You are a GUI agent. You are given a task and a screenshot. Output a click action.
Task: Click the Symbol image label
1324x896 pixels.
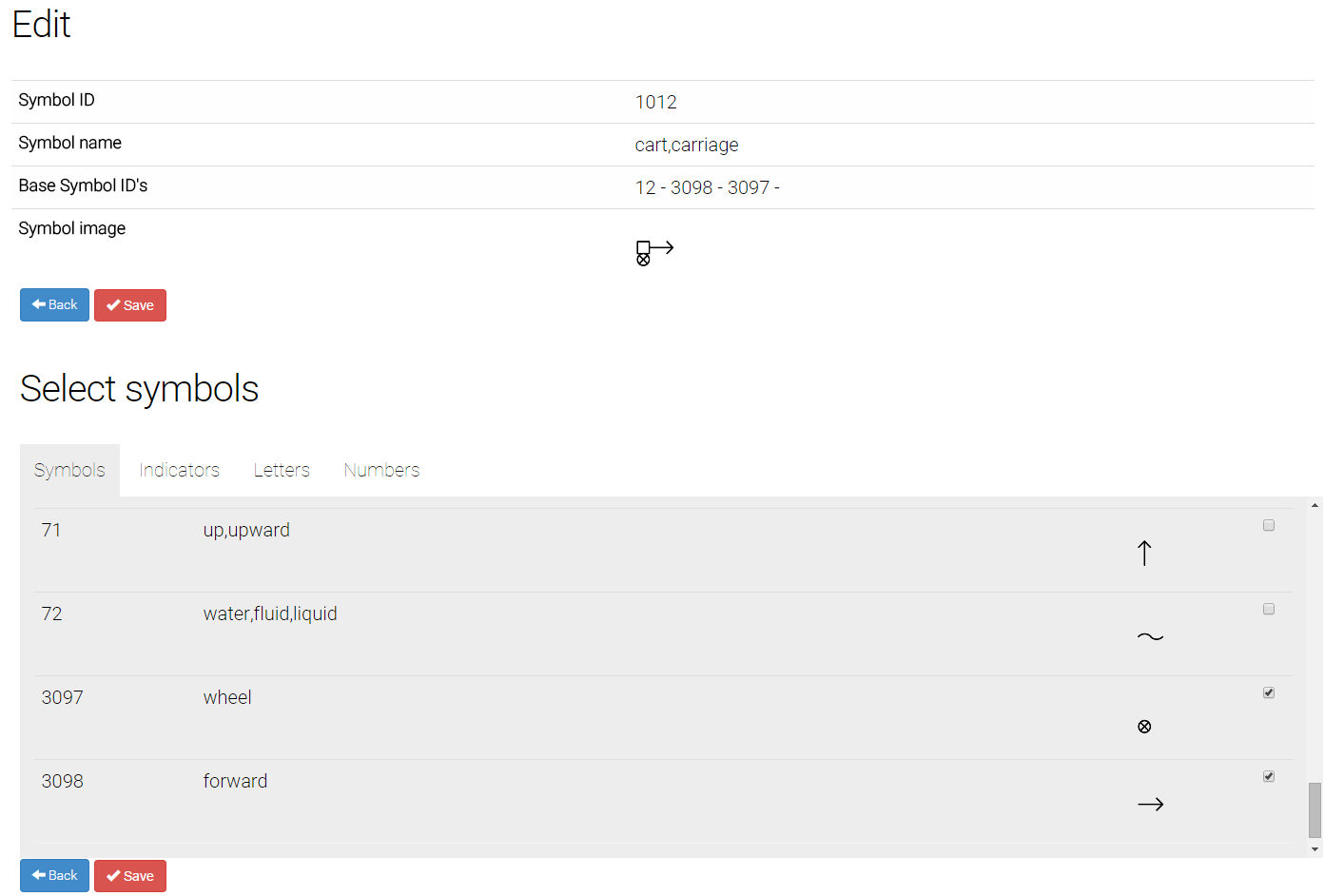pyautogui.click(x=72, y=228)
